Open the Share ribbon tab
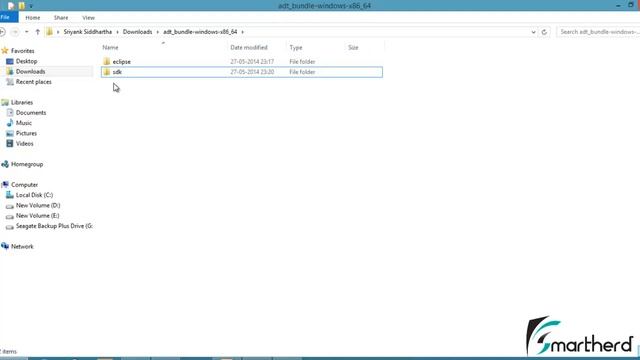640x360 pixels. pyautogui.click(x=61, y=18)
